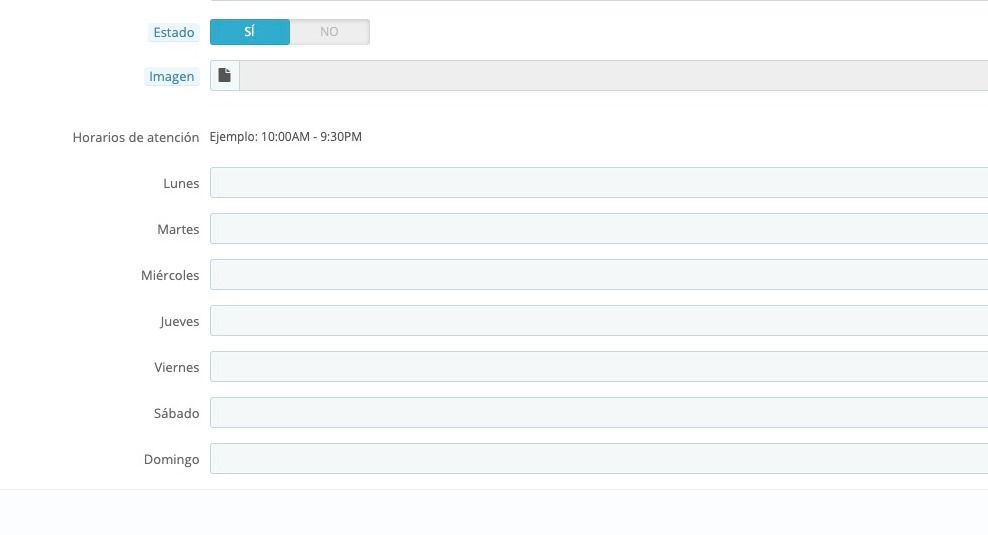
Task: Select the Miércoles hours input field
Action: click(x=599, y=275)
